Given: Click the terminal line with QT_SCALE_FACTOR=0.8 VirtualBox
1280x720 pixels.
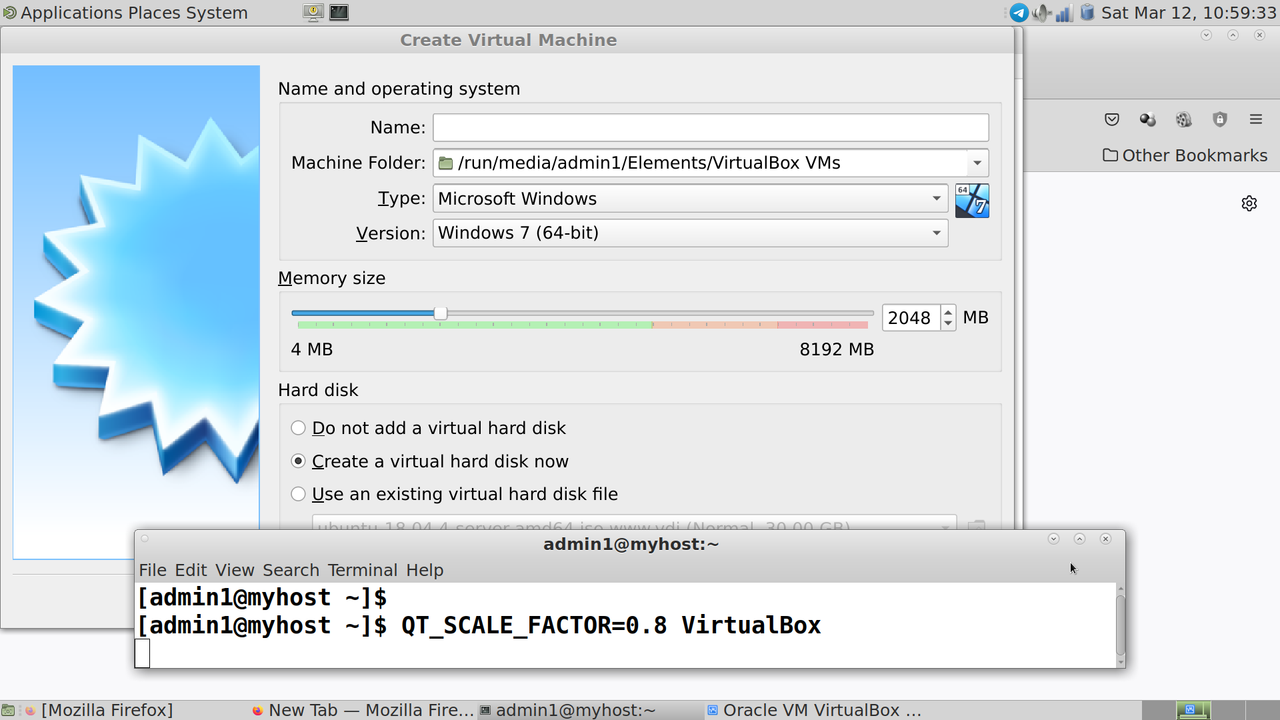Looking at the screenshot, I should point(479,625).
